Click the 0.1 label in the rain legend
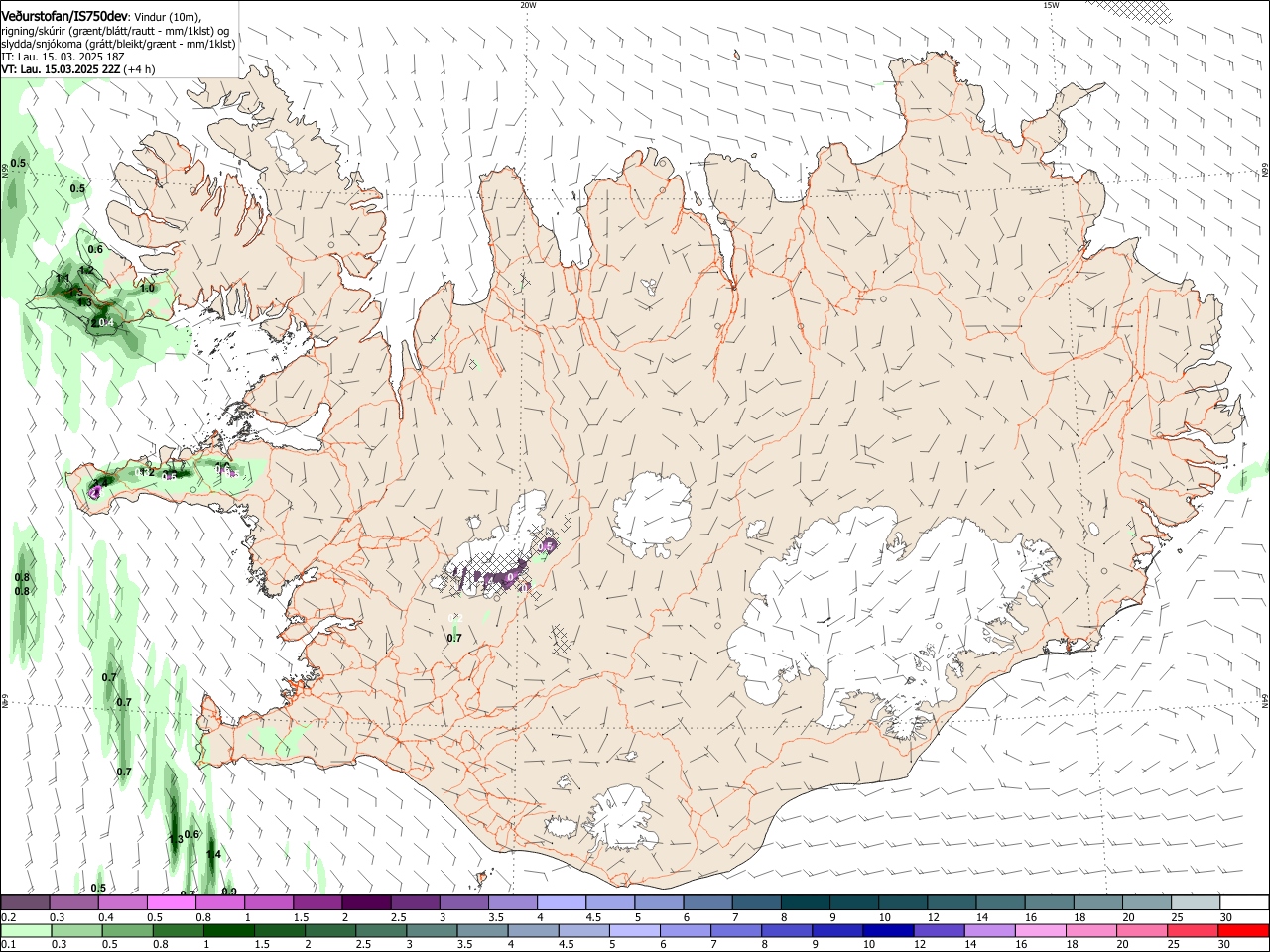Image resolution: width=1270 pixels, height=952 pixels. [9, 944]
